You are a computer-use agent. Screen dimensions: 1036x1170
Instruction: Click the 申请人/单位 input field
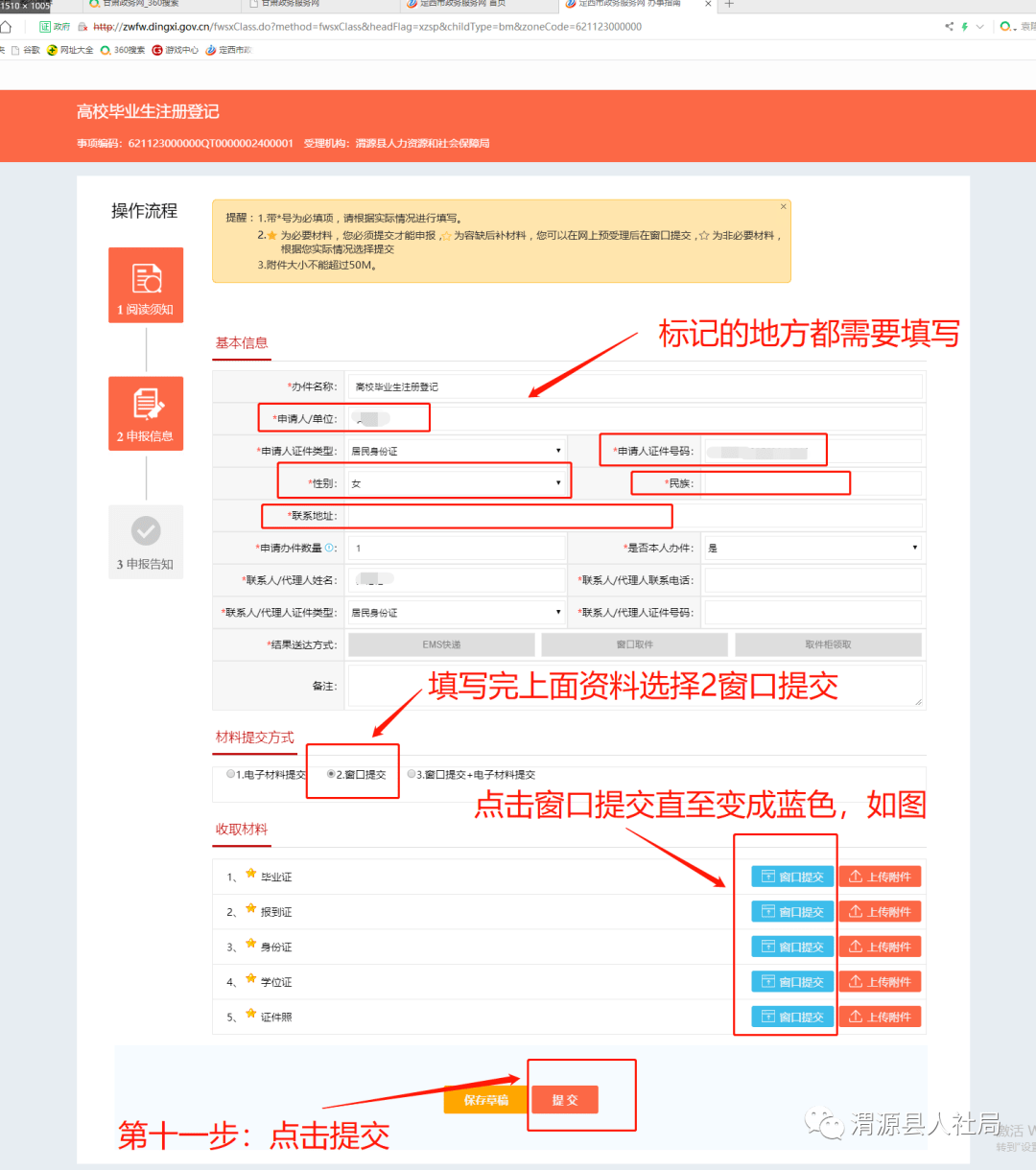(634, 419)
